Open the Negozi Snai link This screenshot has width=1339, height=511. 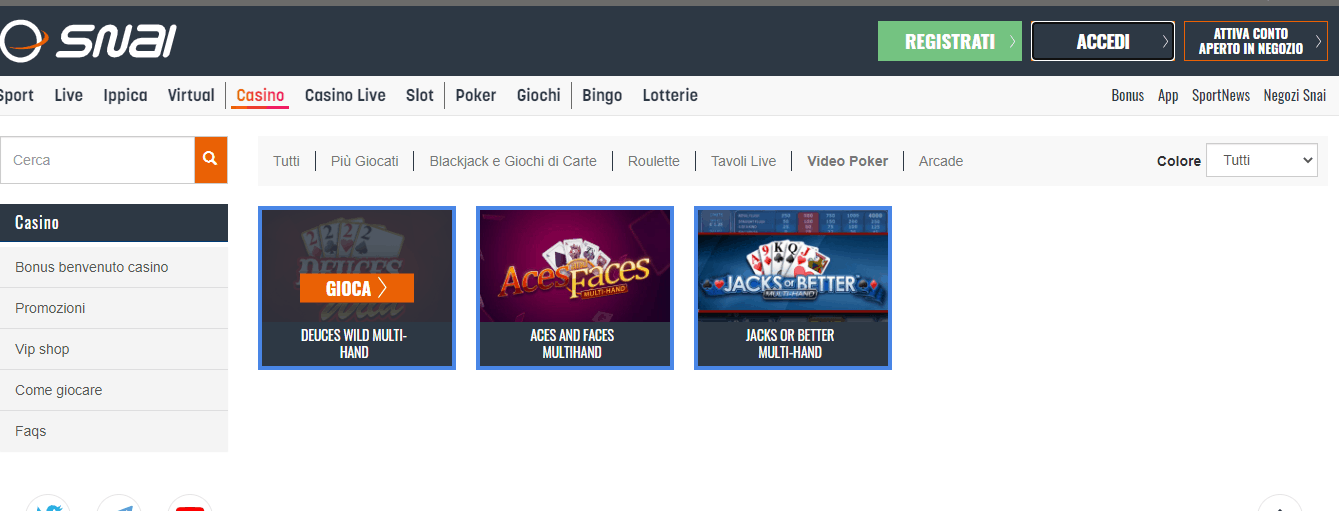pyautogui.click(x=1295, y=95)
